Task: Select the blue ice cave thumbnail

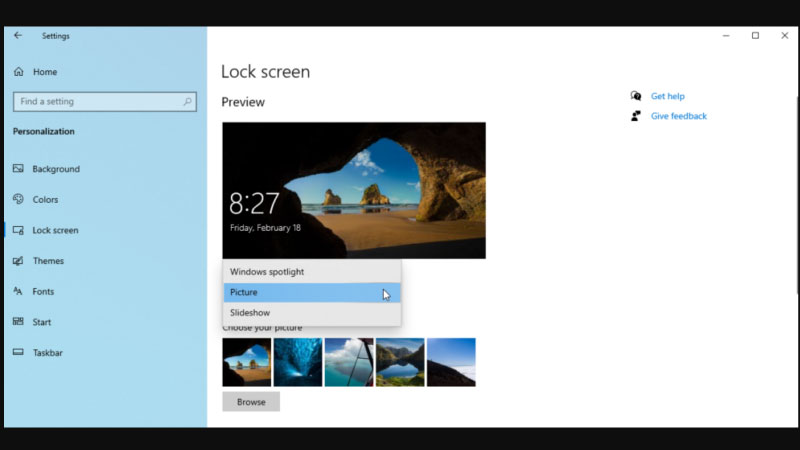Action: pyautogui.click(x=298, y=362)
